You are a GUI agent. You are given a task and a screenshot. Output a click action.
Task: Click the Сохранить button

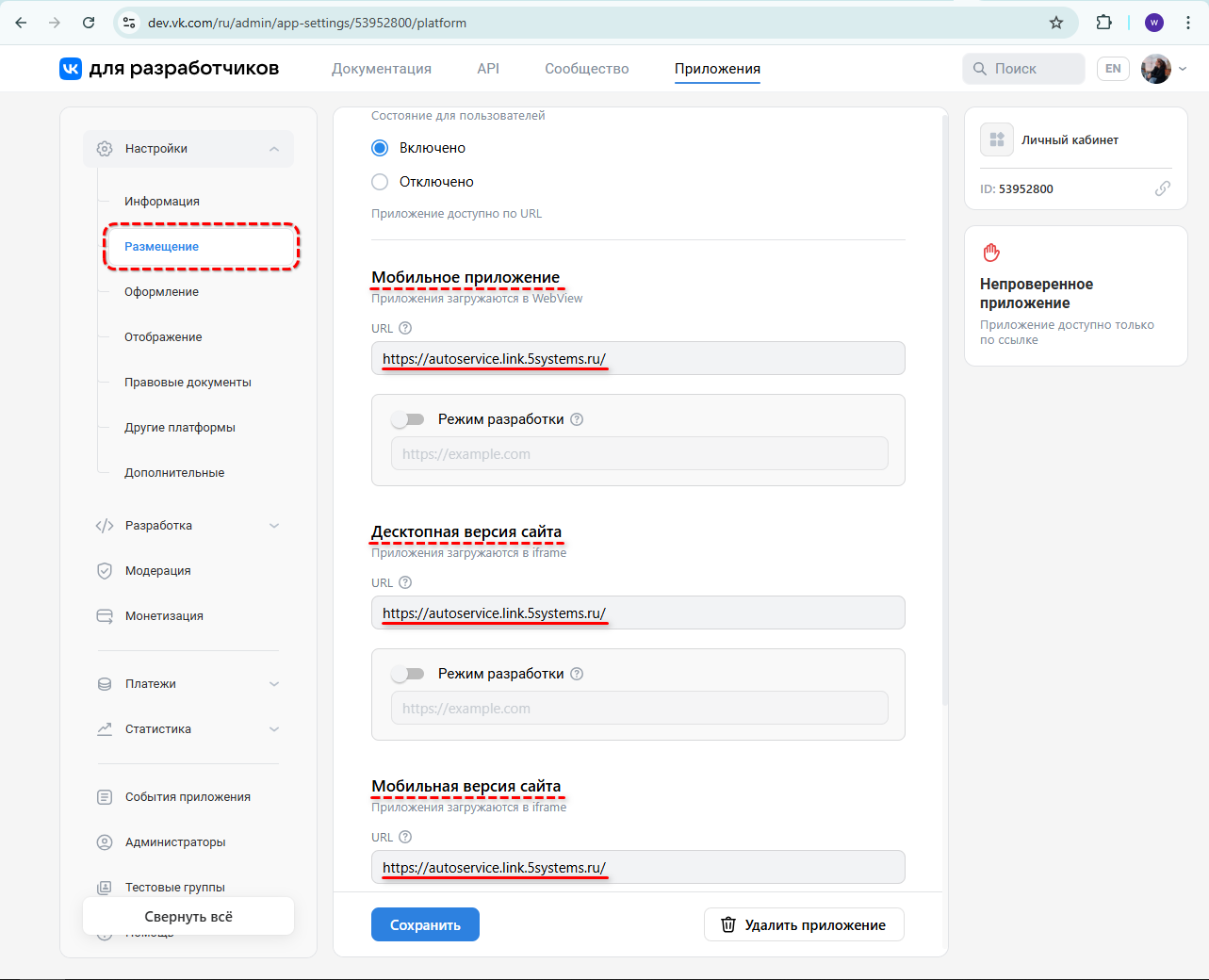[x=425, y=924]
